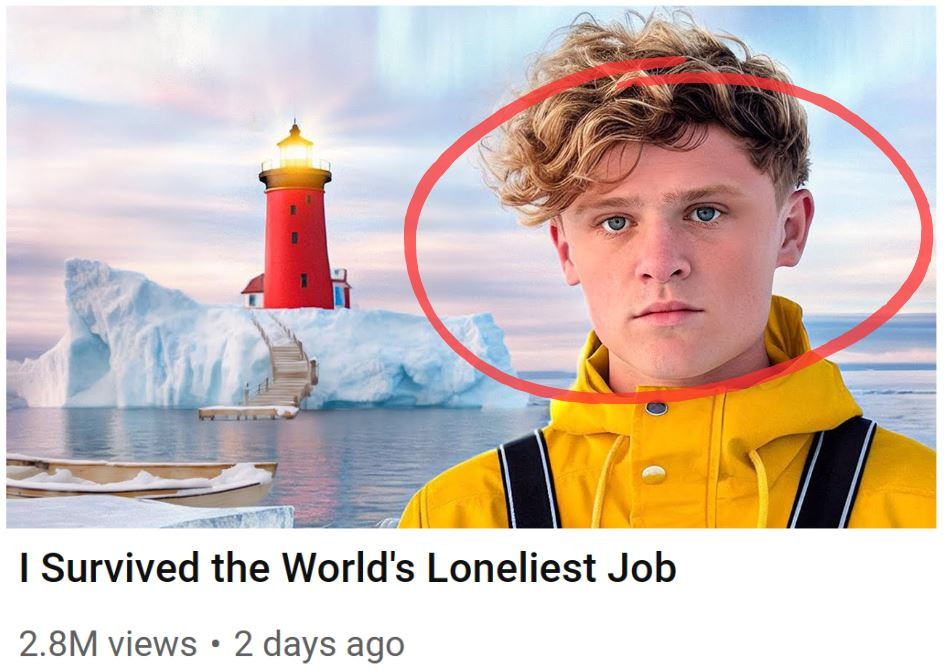Click the 2.8M views text
The width and height of the screenshot is (945, 670).
pos(108,643)
